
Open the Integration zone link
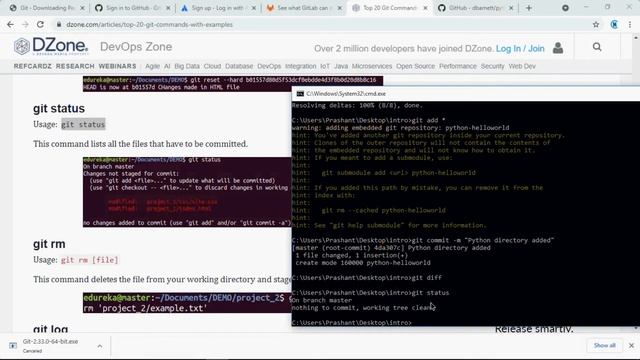pyautogui.click(x=300, y=66)
